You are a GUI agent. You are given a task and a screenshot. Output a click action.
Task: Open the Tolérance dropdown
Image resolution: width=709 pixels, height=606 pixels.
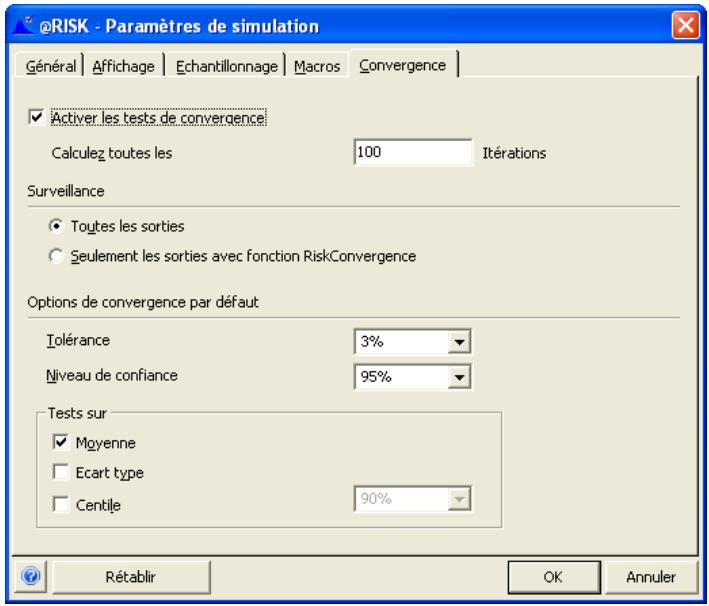pyautogui.click(x=460, y=343)
